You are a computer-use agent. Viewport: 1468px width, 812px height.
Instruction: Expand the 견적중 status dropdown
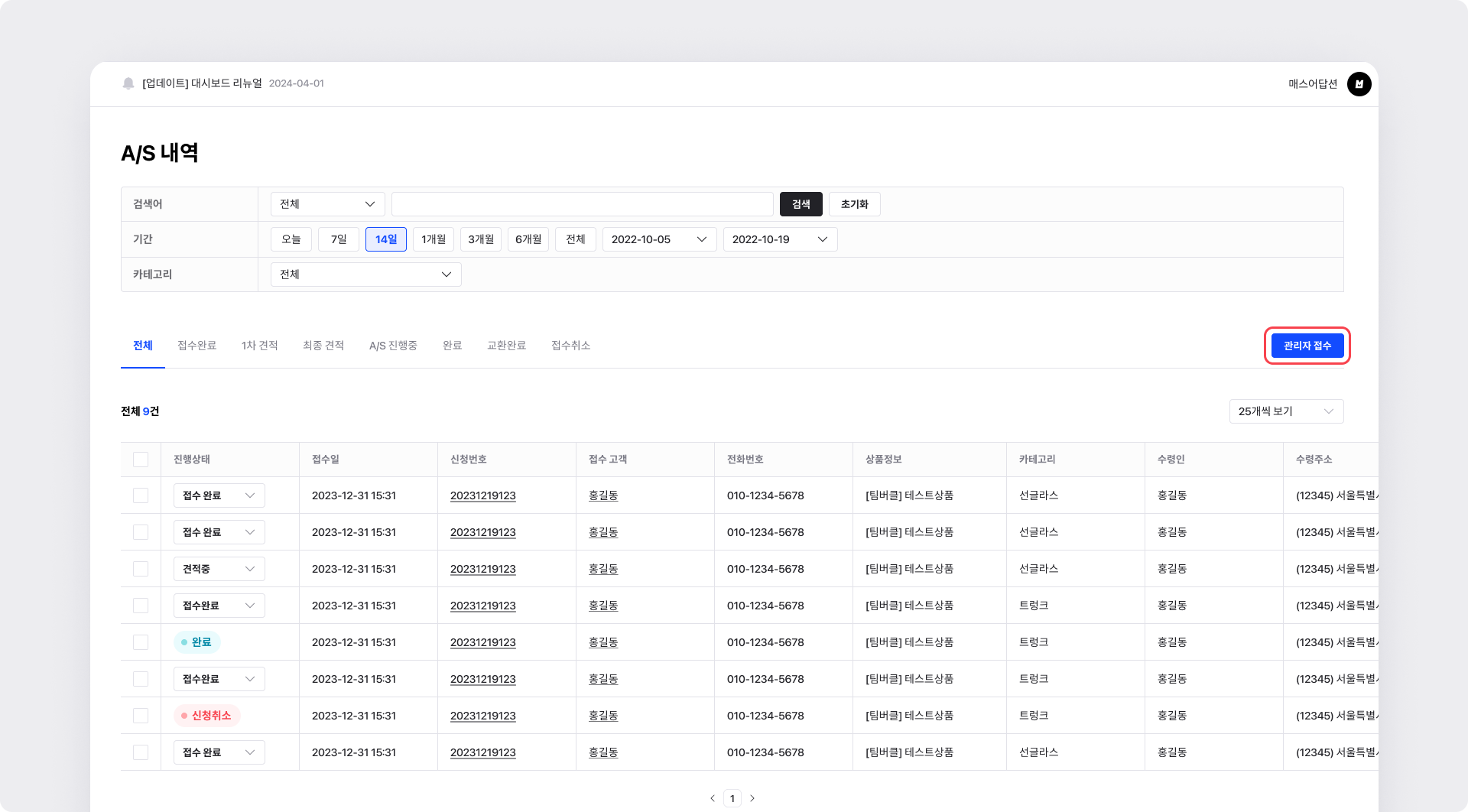pos(219,569)
